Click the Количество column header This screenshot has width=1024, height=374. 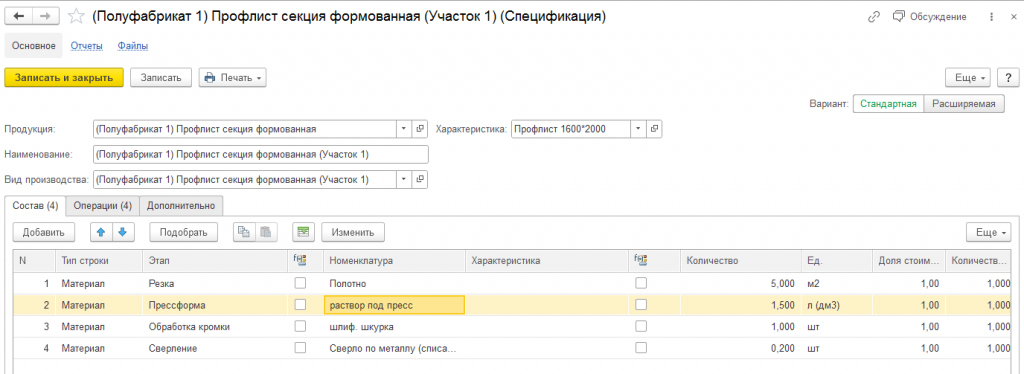740,260
